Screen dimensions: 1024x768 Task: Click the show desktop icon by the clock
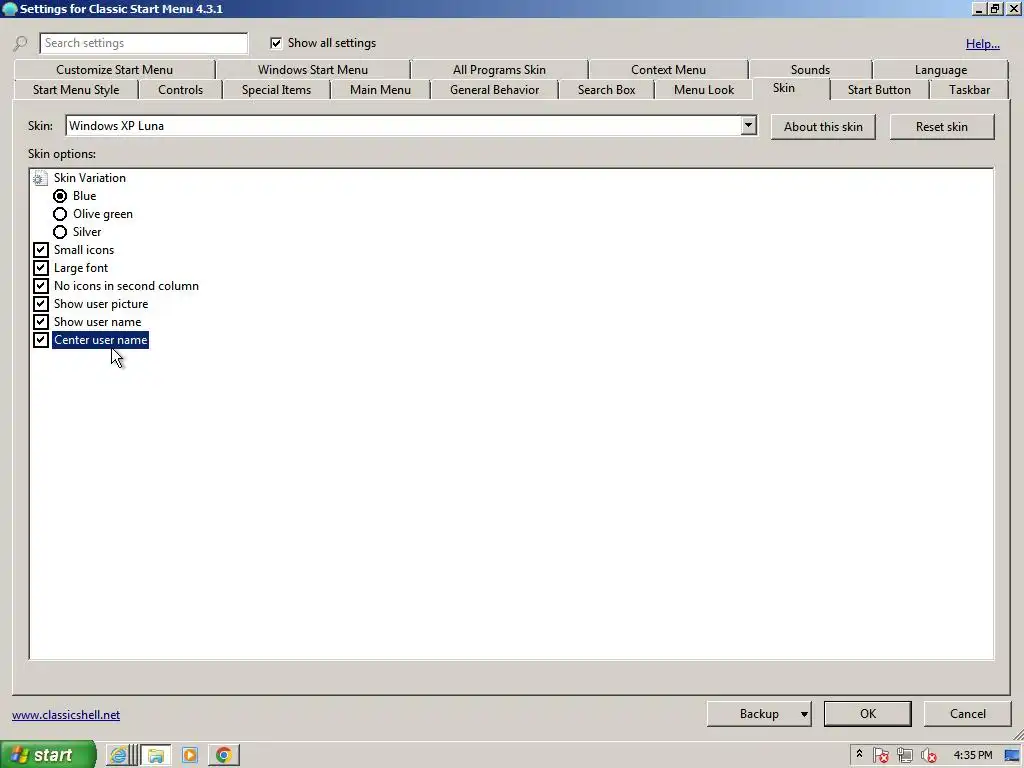pos(1012,755)
